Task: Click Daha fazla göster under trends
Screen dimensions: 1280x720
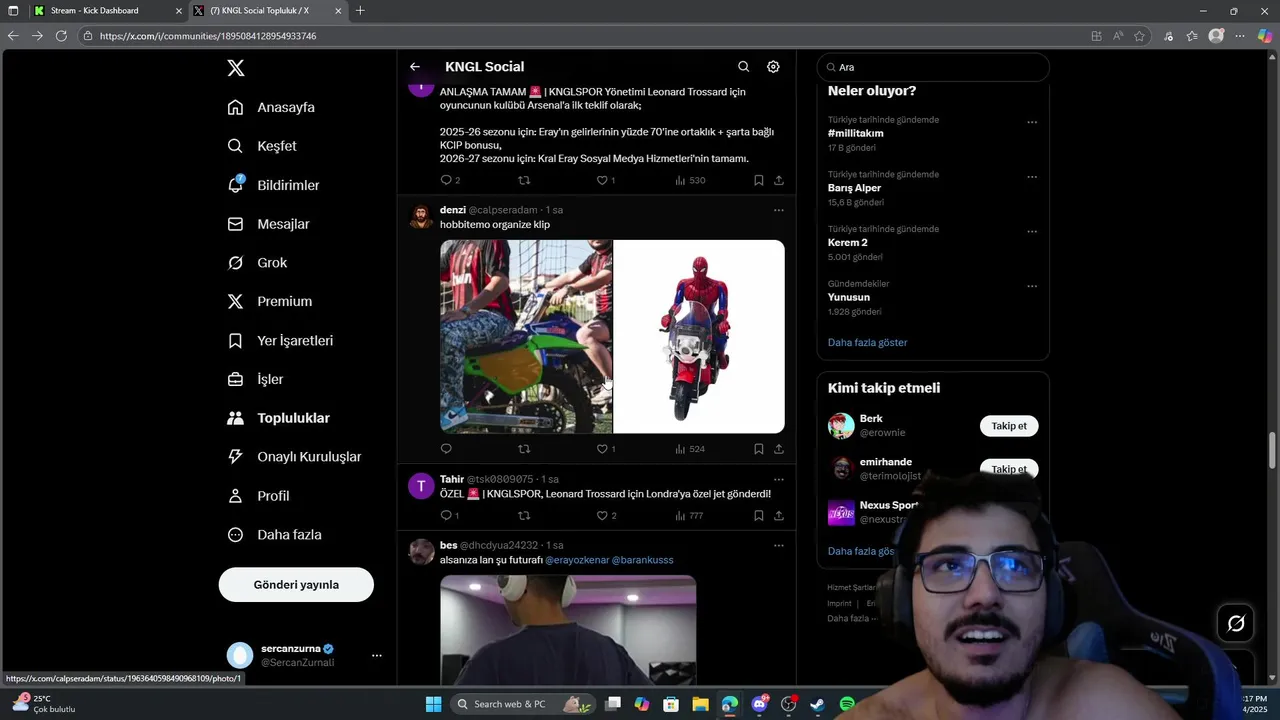Action: [867, 342]
